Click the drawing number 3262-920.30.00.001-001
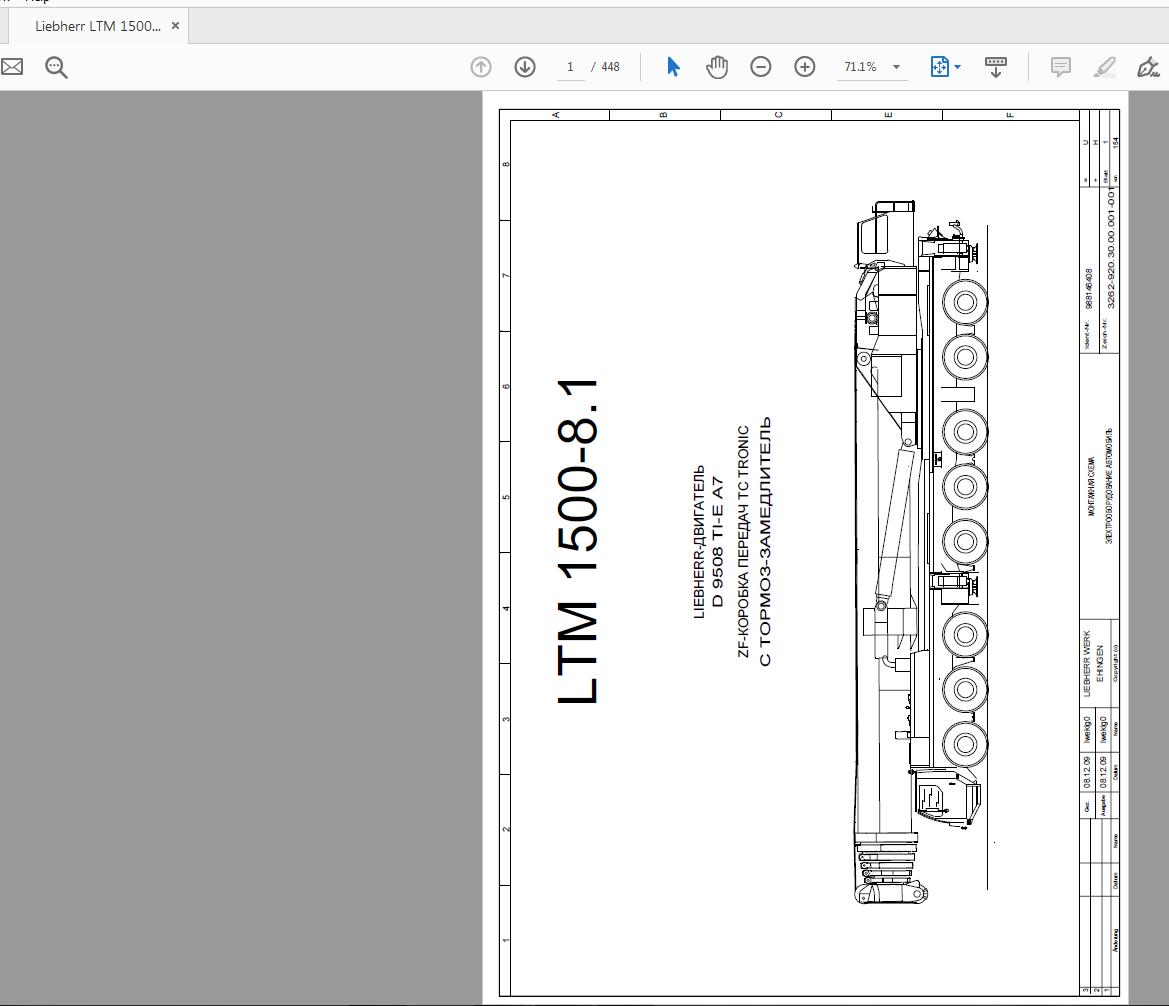This screenshot has height=1006, width=1169. pos(1111,248)
